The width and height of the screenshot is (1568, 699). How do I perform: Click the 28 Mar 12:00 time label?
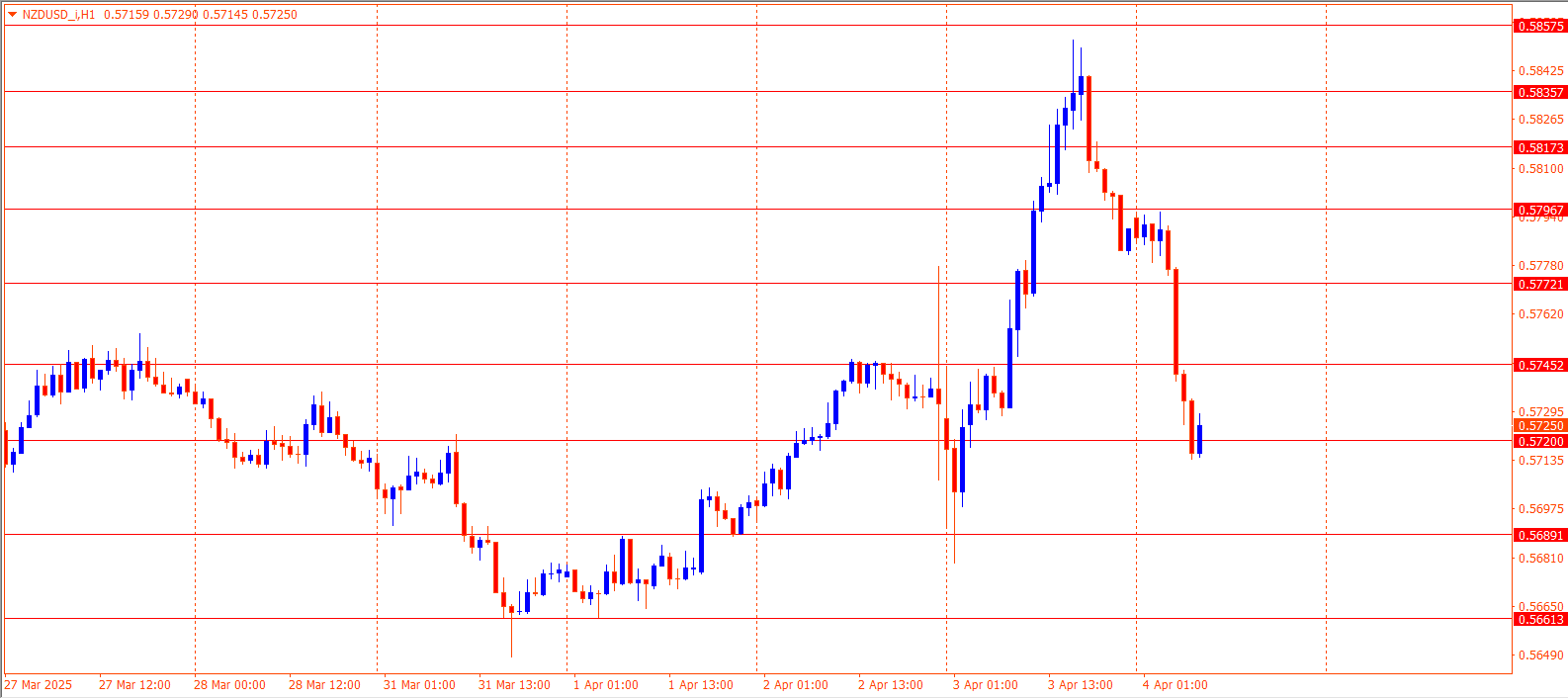[324, 685]
